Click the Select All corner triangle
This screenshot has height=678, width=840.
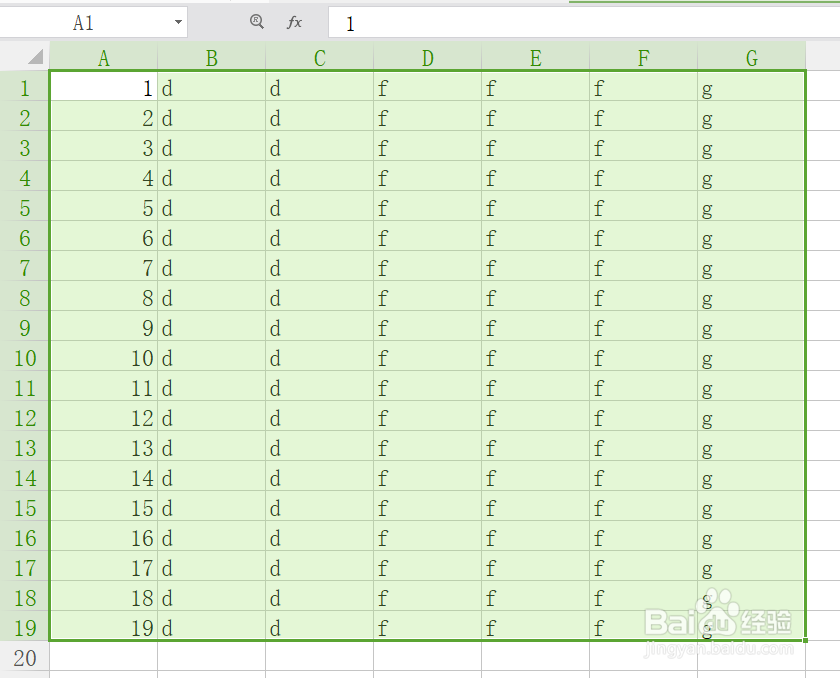point(35,56)
